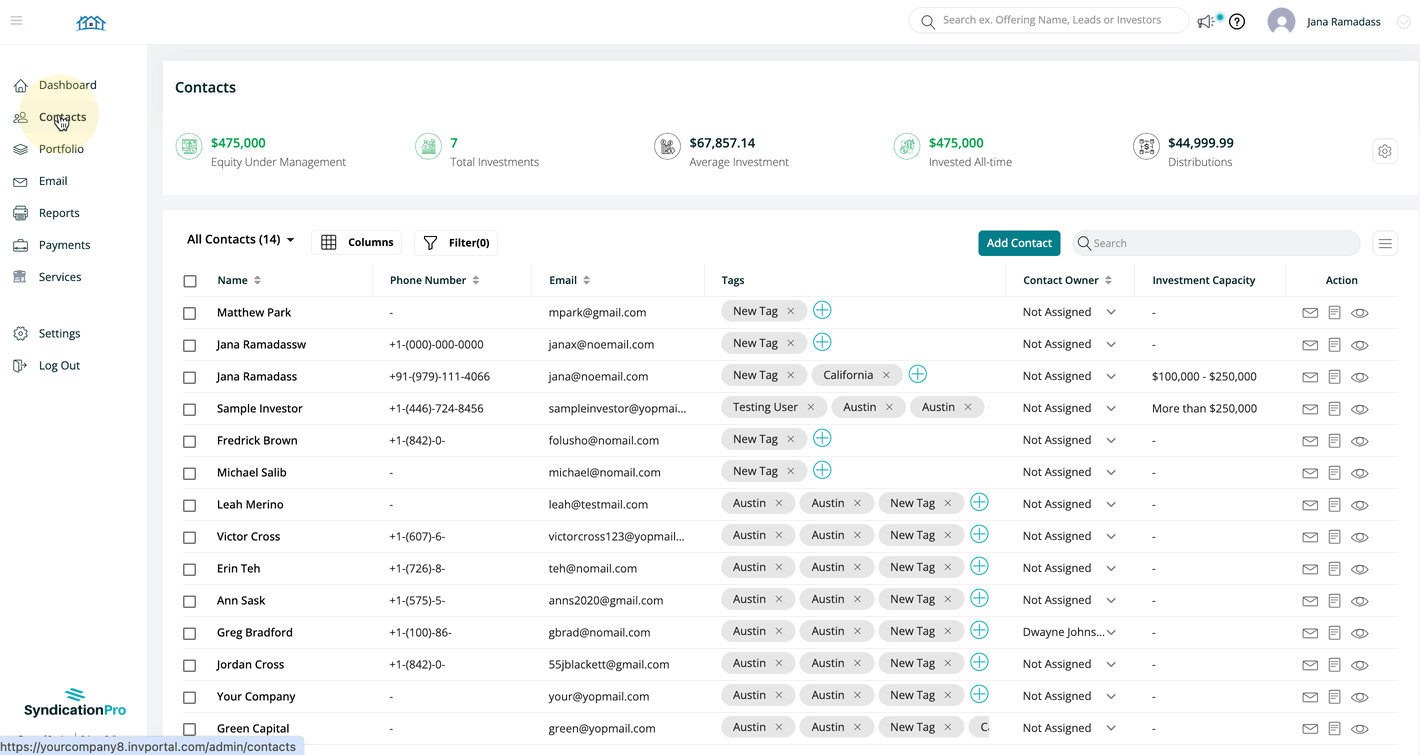Tick the select-all checkbox in header

pyautogui.click(x=190, y=281)
